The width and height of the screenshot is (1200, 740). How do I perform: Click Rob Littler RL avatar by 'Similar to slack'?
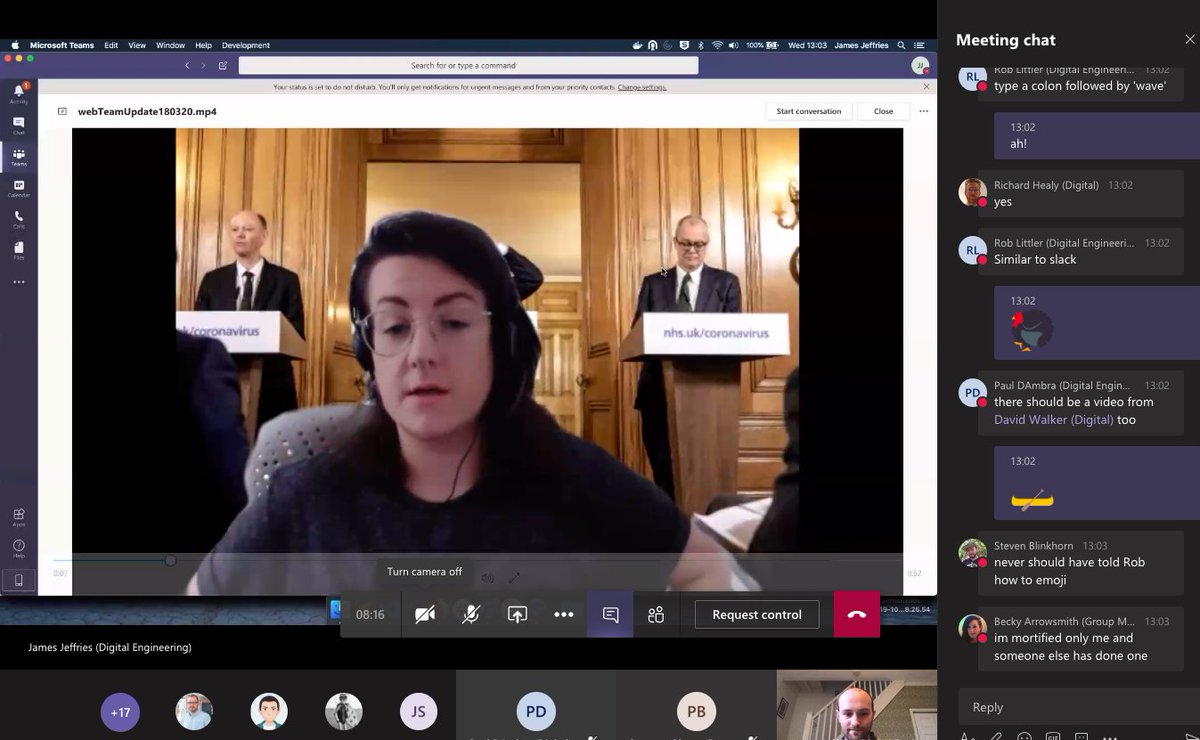pyautogui.click(x=973, y=250)
